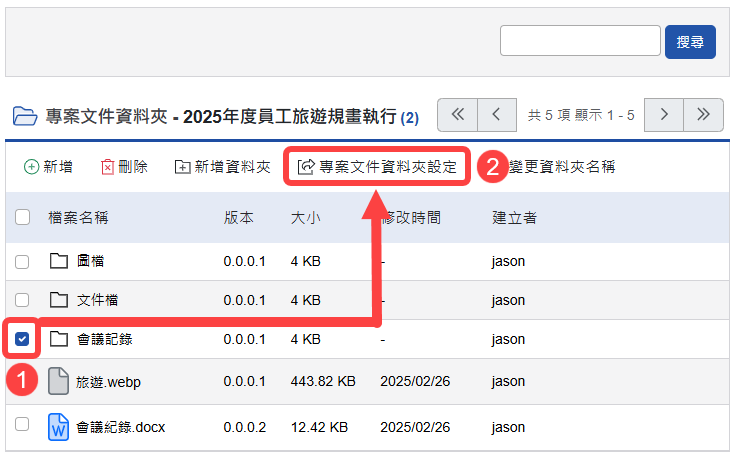The width and height of the screenshot is (735, 456).
Task: Select the checkbox for 會議紀錄.docx
Action: click(23, 425)
